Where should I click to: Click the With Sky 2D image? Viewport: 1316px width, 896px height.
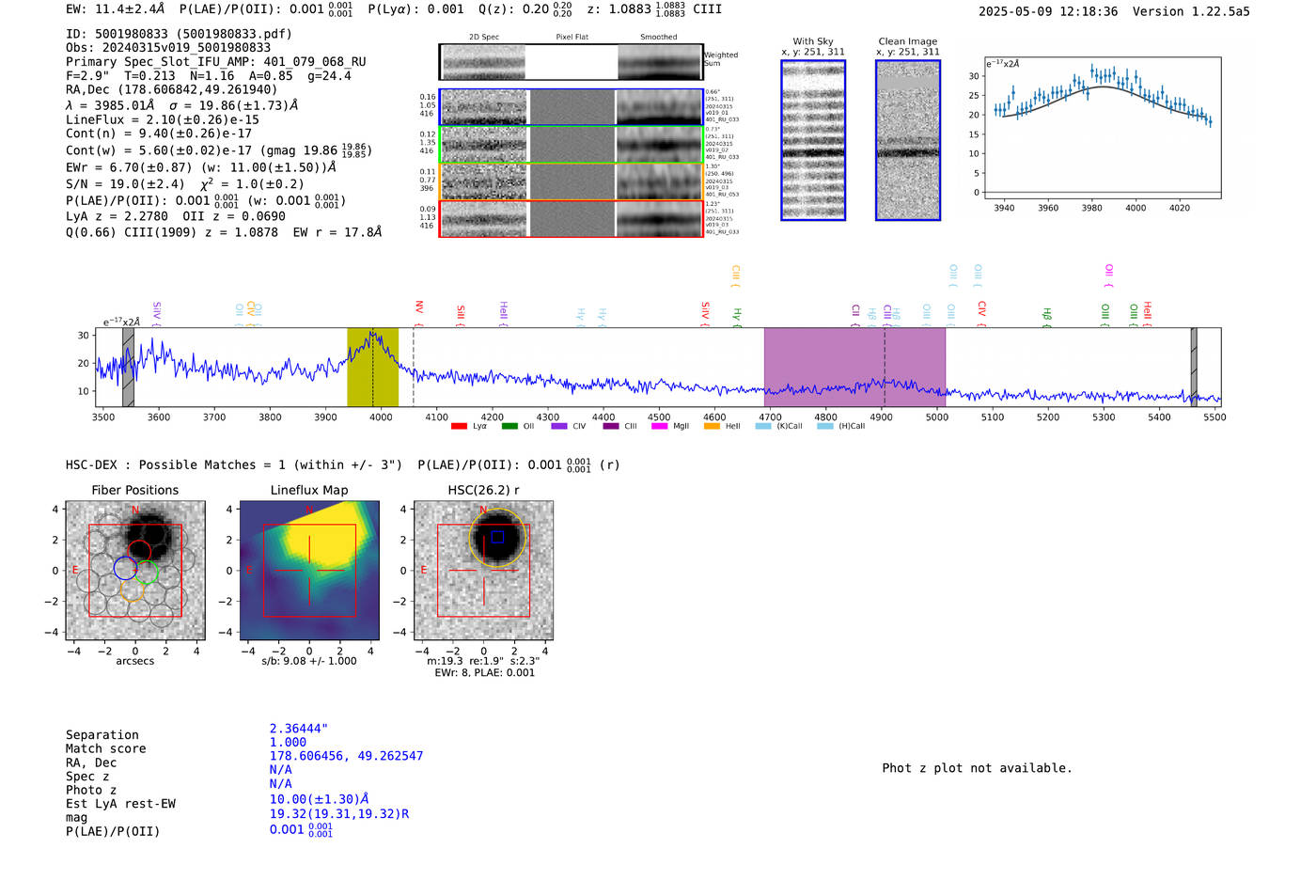click(x=813, y=140)
